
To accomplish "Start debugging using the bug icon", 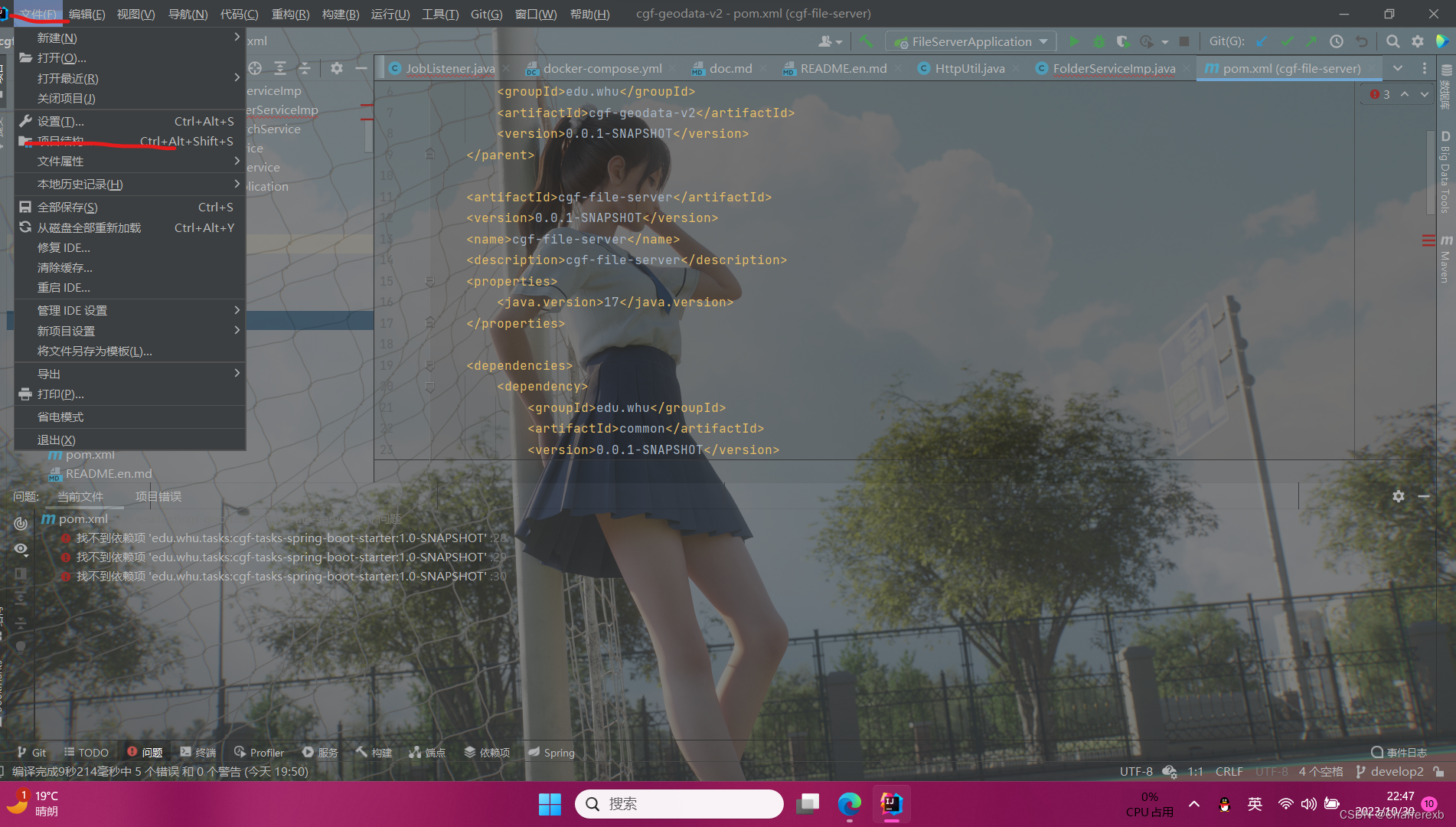I will pyautogui.click(x=1098, y=41).
